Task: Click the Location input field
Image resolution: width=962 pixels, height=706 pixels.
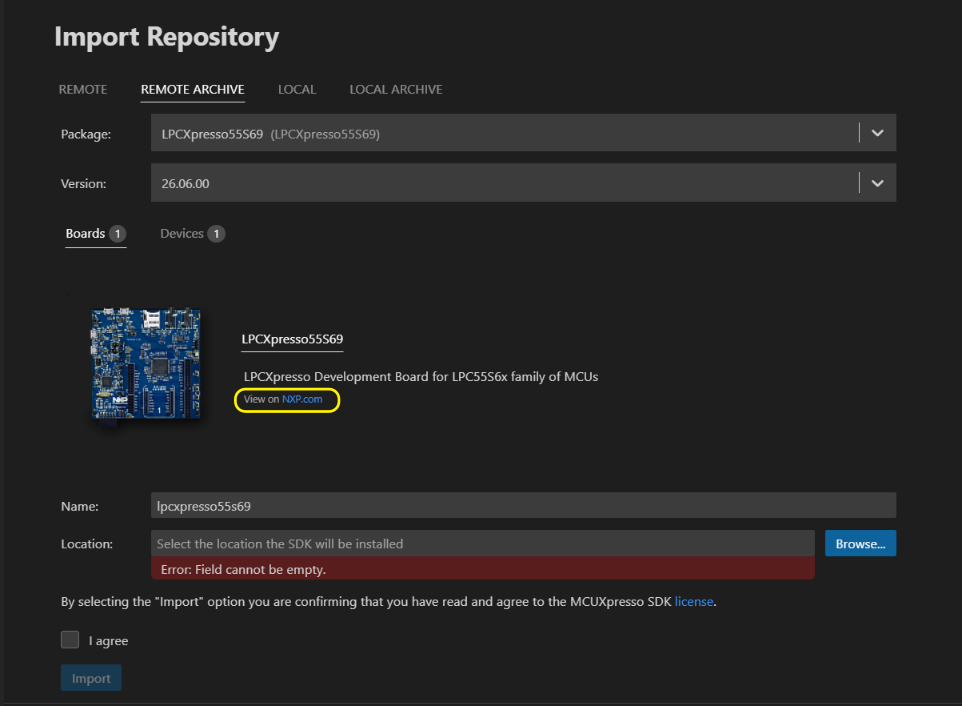Action: pyautogui.click(x=483, y=543)
